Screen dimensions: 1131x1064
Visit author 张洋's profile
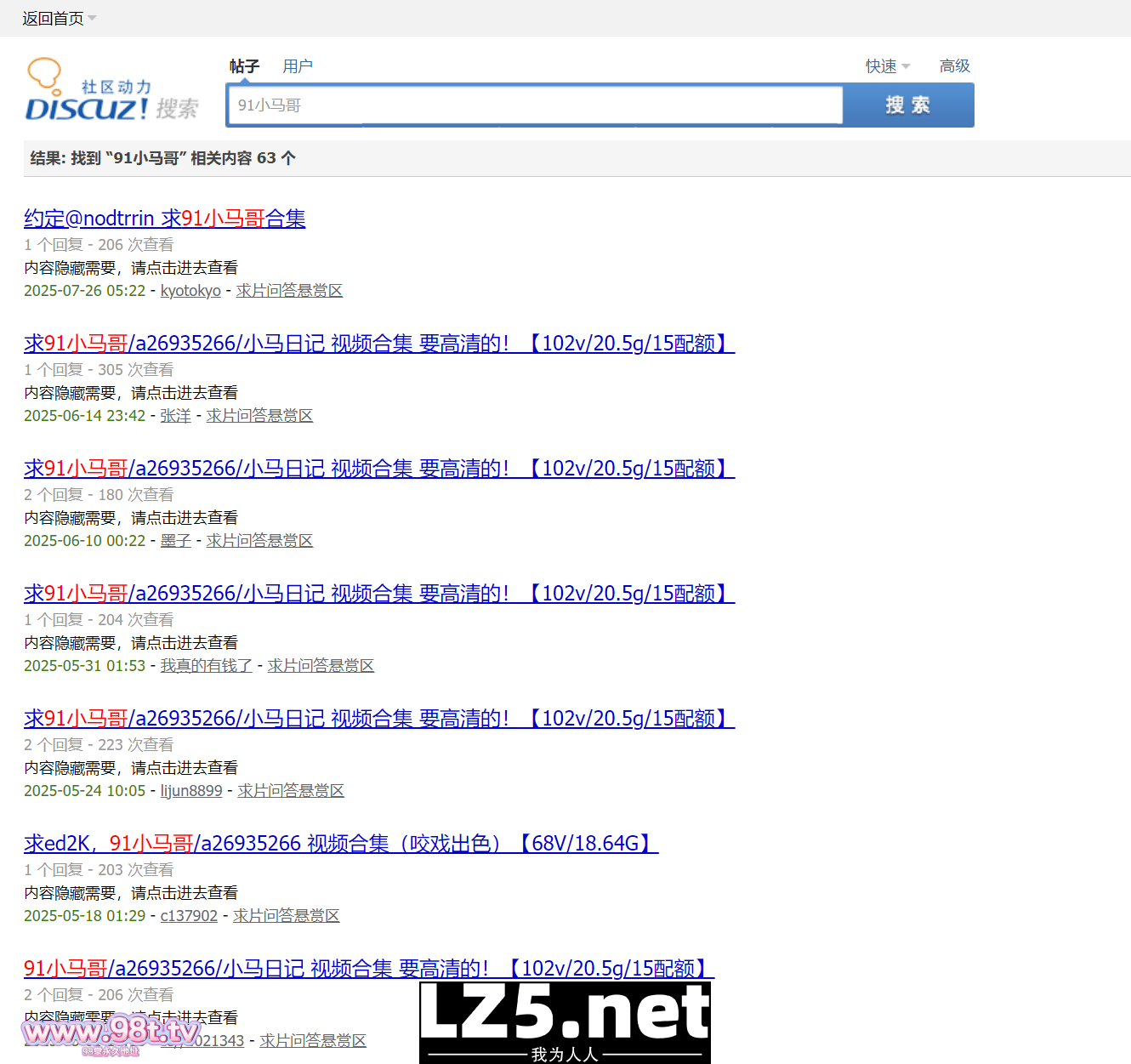175,416
